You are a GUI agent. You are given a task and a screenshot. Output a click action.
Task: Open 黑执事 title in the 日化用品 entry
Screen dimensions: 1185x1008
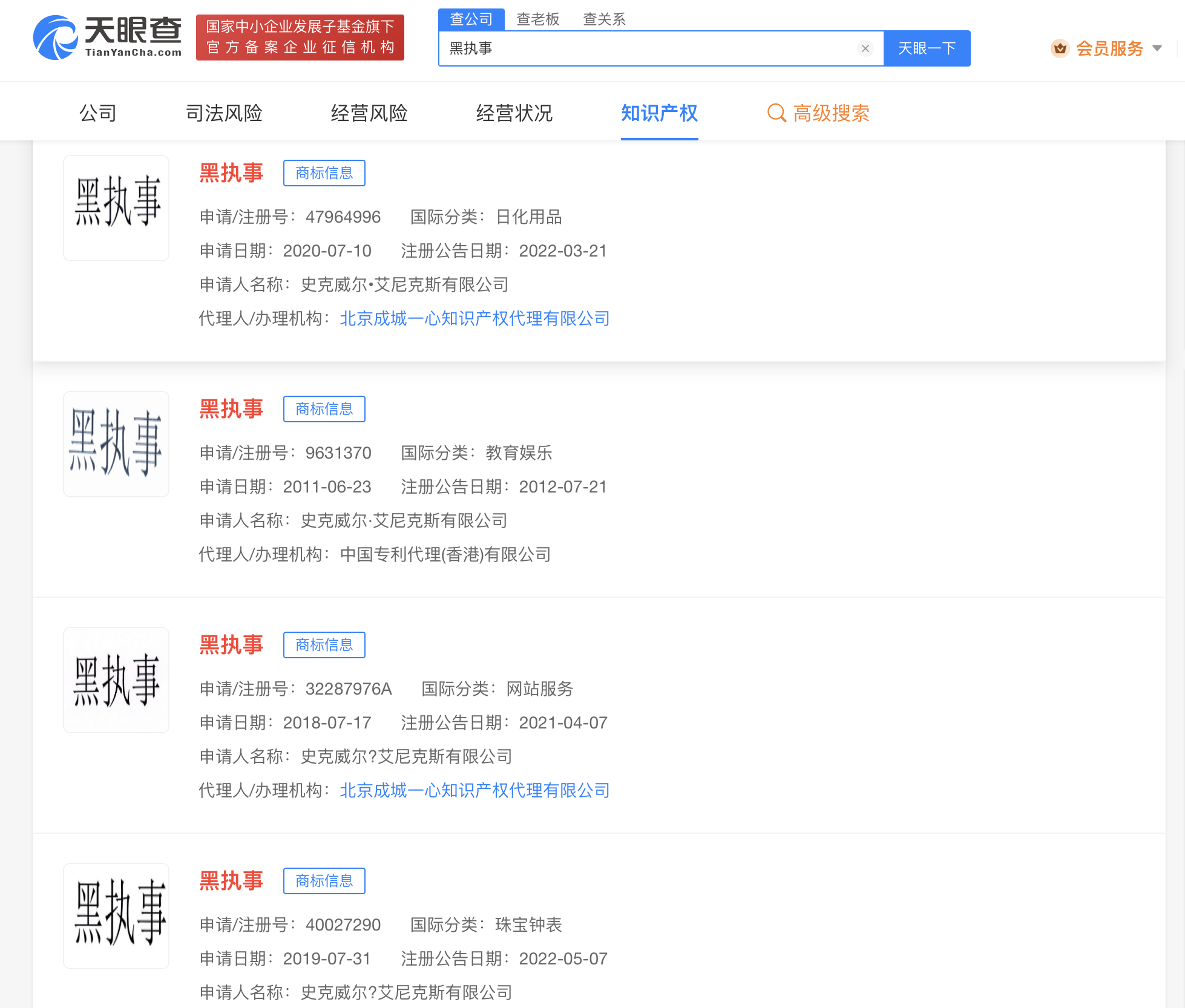click(x=231, y=173)
